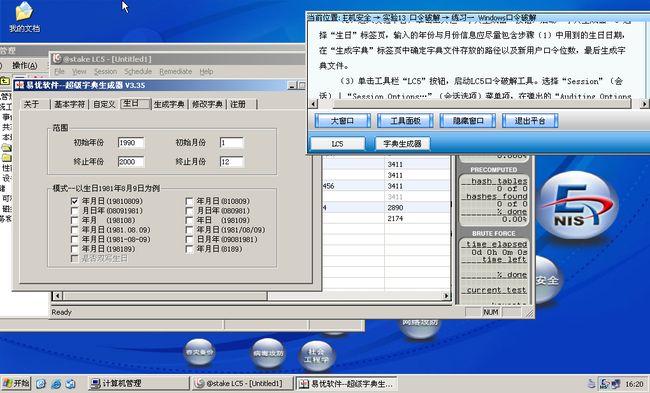Switch to the 生成字典 tab
This screenshot has width=650, height=393.
tap(169, 104)
